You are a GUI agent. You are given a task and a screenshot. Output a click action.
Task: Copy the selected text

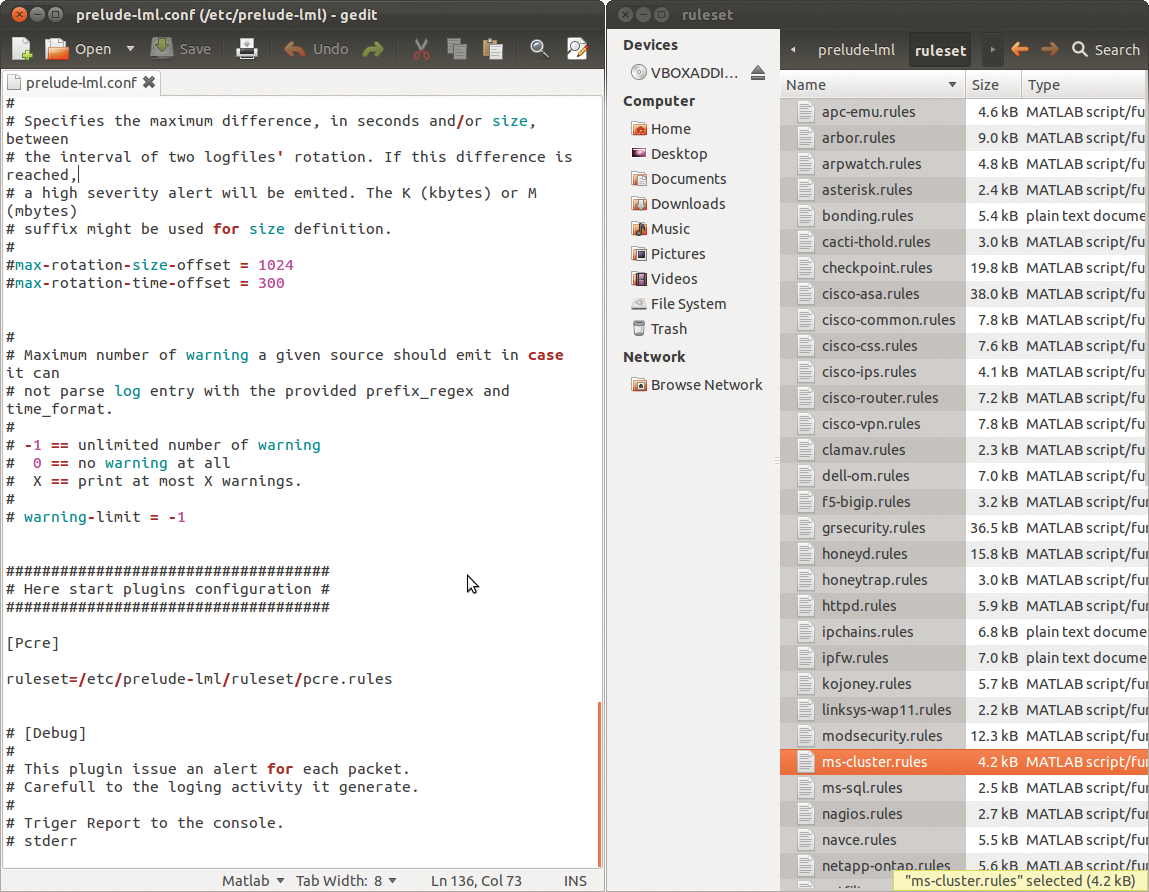tap(457, 49)
